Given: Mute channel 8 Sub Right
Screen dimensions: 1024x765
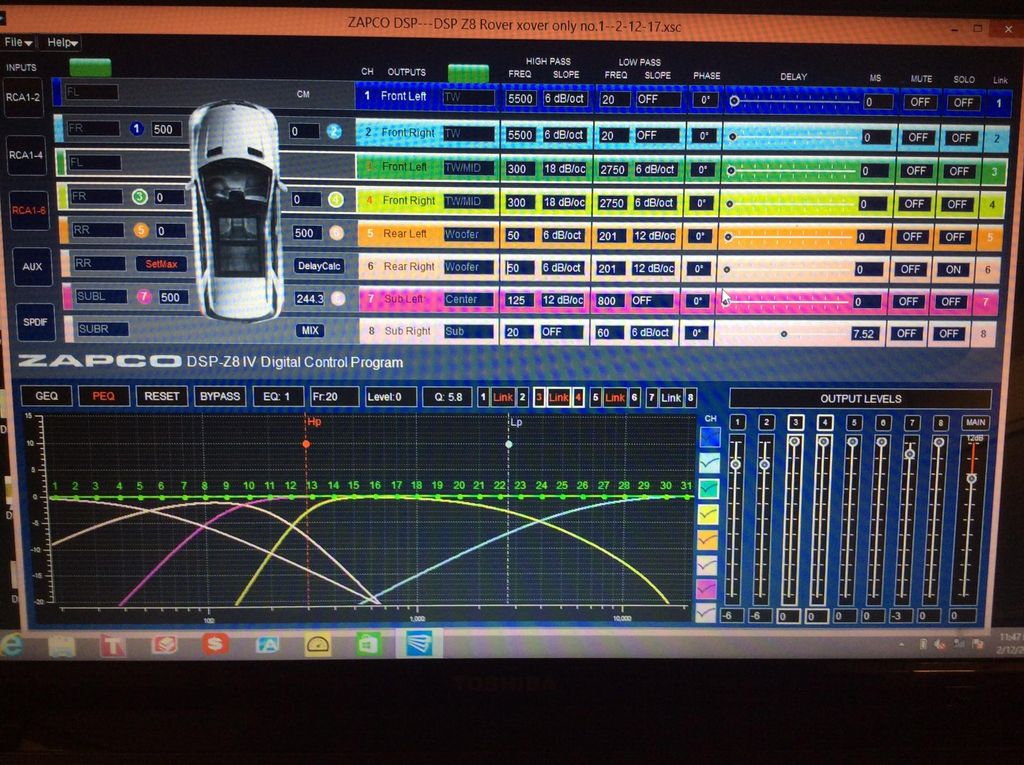Looking at the screenshot, I should click(906, 333).
